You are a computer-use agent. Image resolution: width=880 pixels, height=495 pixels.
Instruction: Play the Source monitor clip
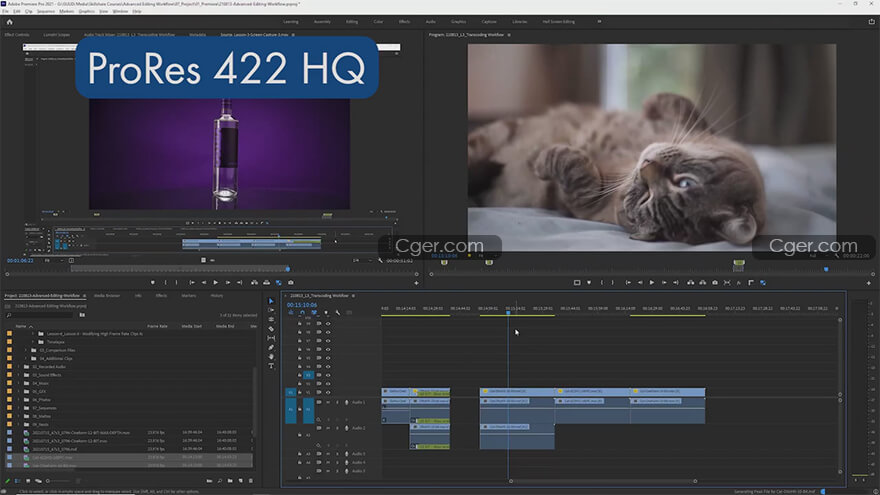pyautogui.click(x=216, y=283)
